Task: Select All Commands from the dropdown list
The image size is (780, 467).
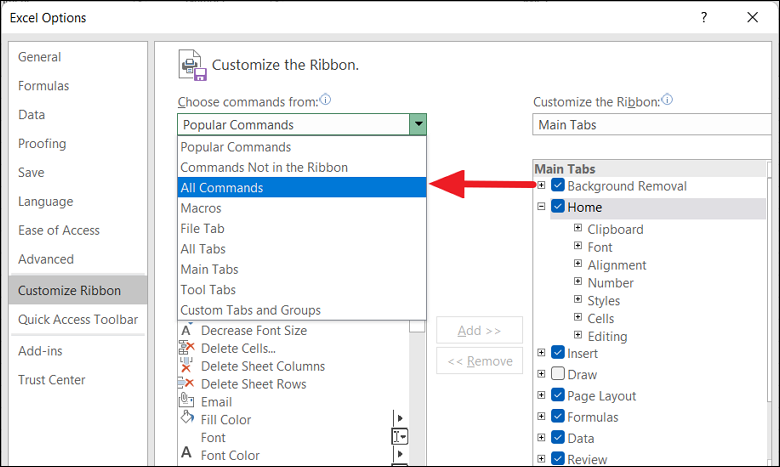Action: pyautogui.click(x=302, y=187)
